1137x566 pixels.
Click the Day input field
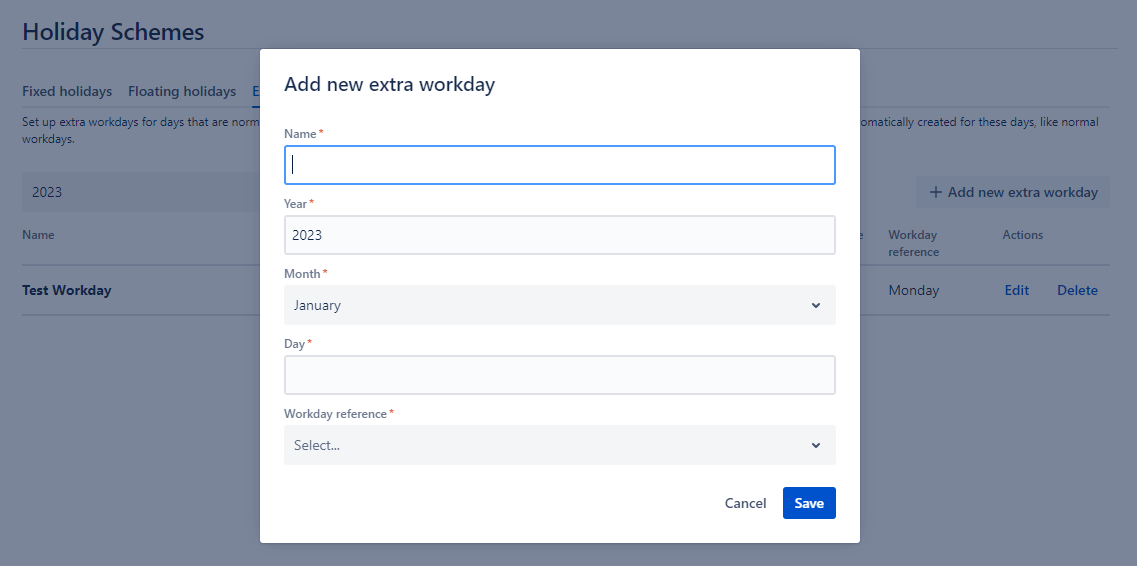pyautogui.click(x=559, y=375)
